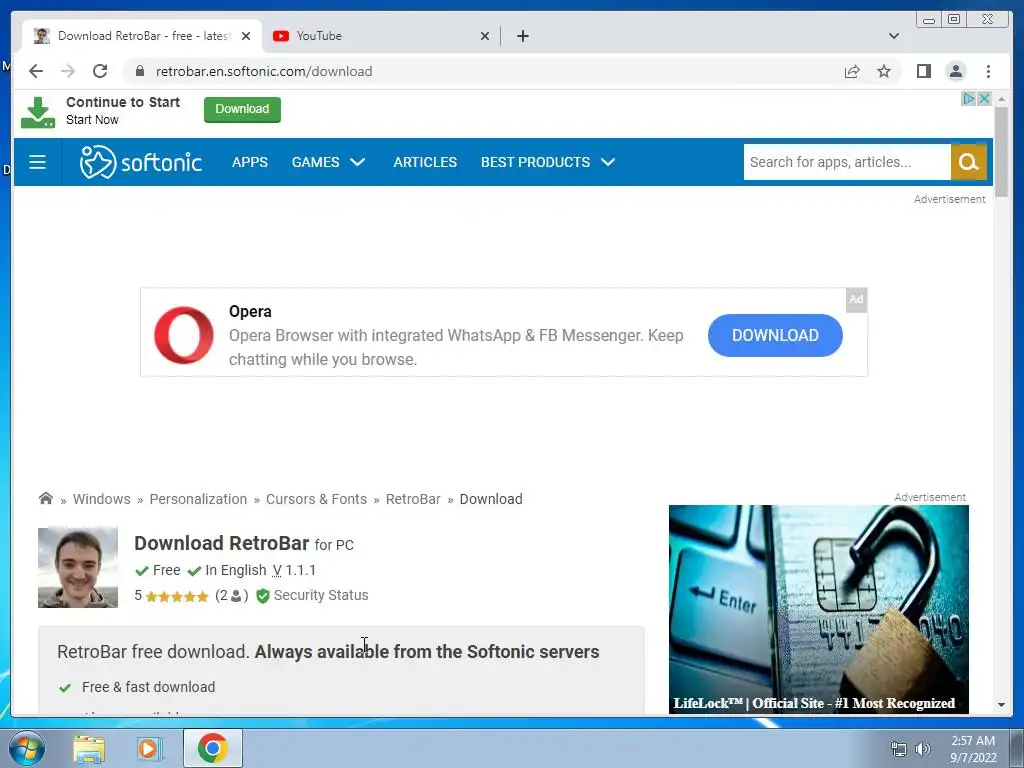Click the scrollbar up arrow
Image resolution: width=1024 pixels, height=768 pixels.
click(1001, 99)
